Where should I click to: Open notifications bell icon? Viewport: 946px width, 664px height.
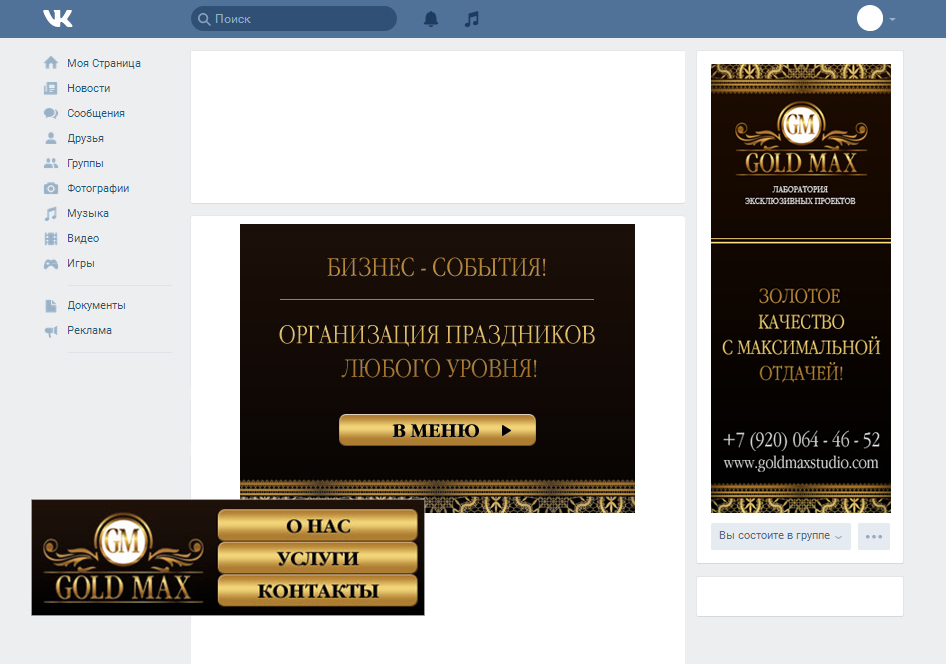coord(431,19)
